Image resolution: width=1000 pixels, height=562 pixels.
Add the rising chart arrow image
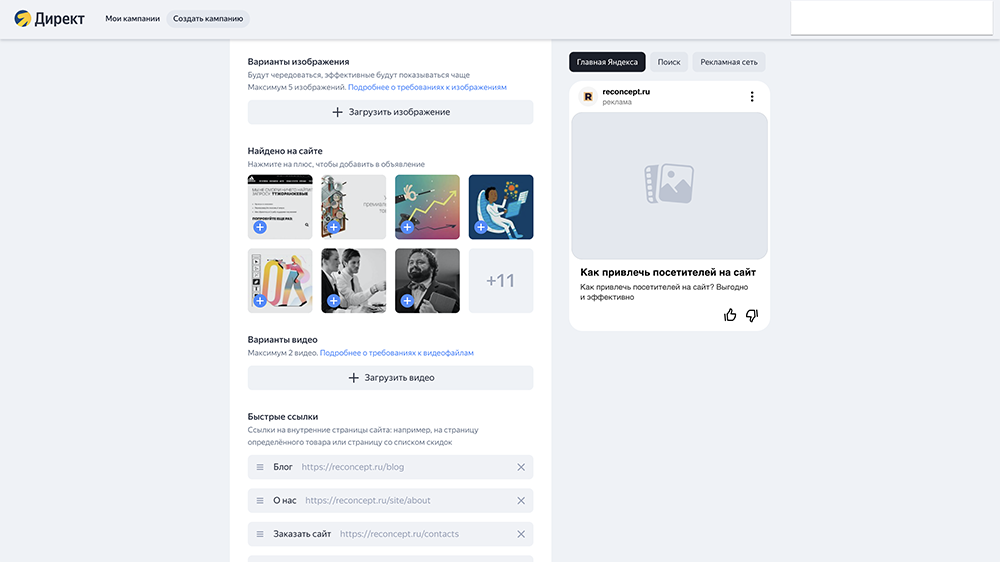[407, 228]
